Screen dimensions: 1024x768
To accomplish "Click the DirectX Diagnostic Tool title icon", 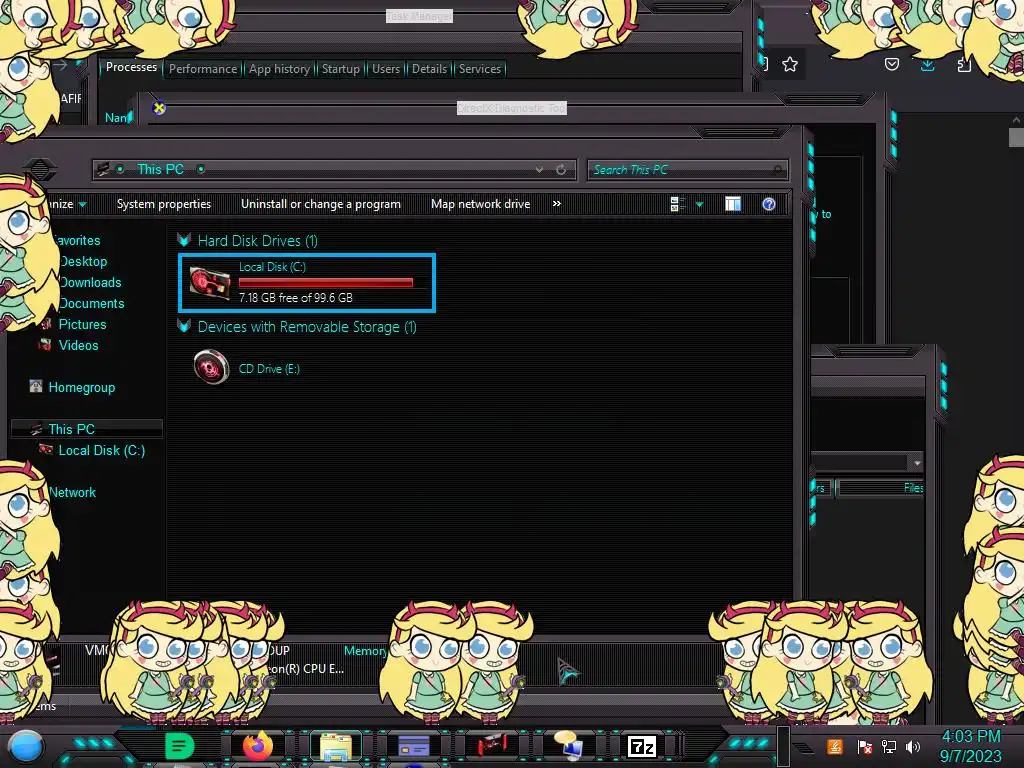I will pyautogui.click(x=159, y=108).
